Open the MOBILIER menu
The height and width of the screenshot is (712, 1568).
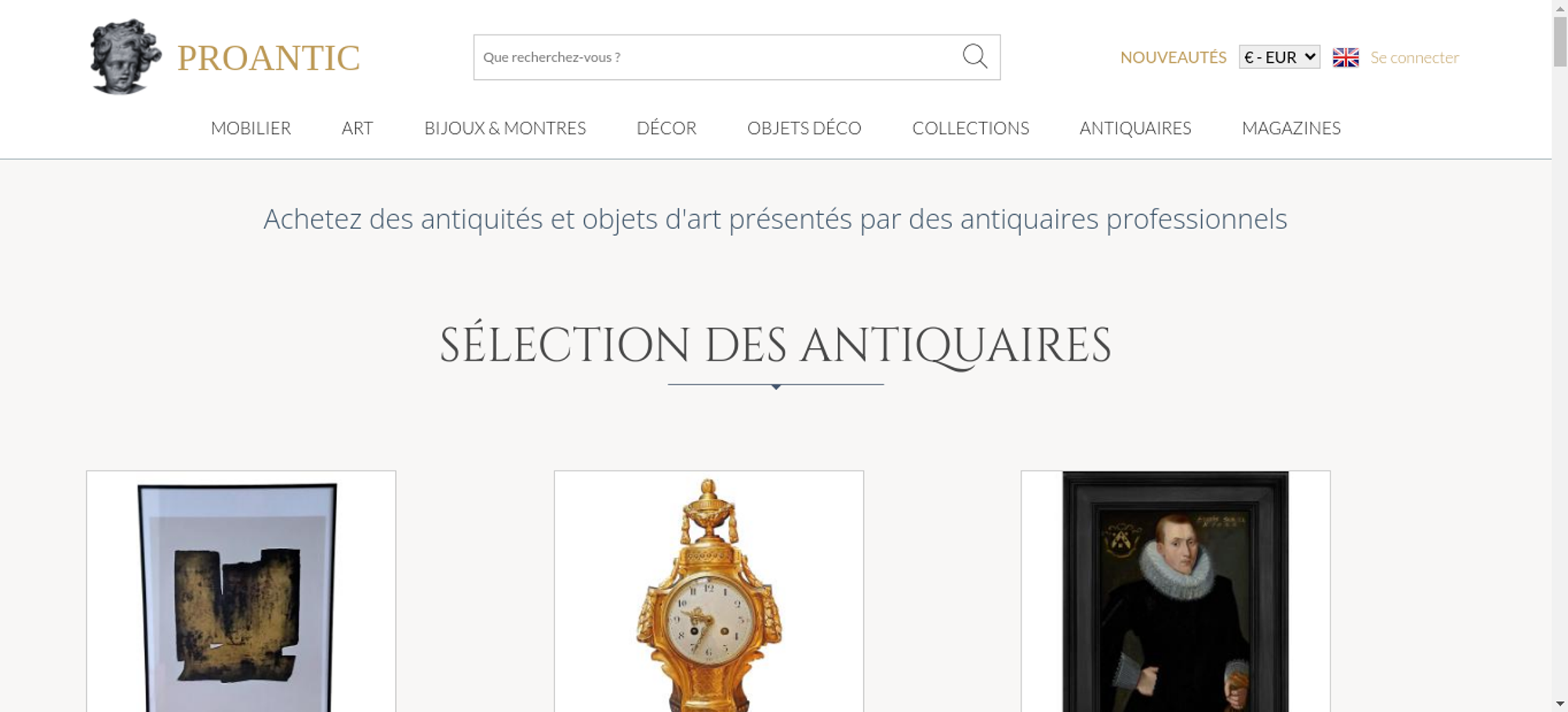[x=251, y=128]
